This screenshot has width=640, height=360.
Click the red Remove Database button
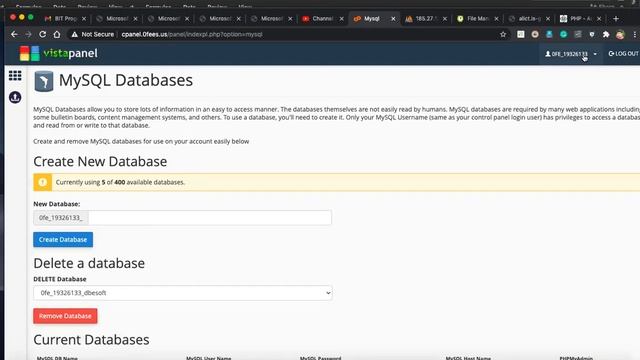tap(65, 316)
